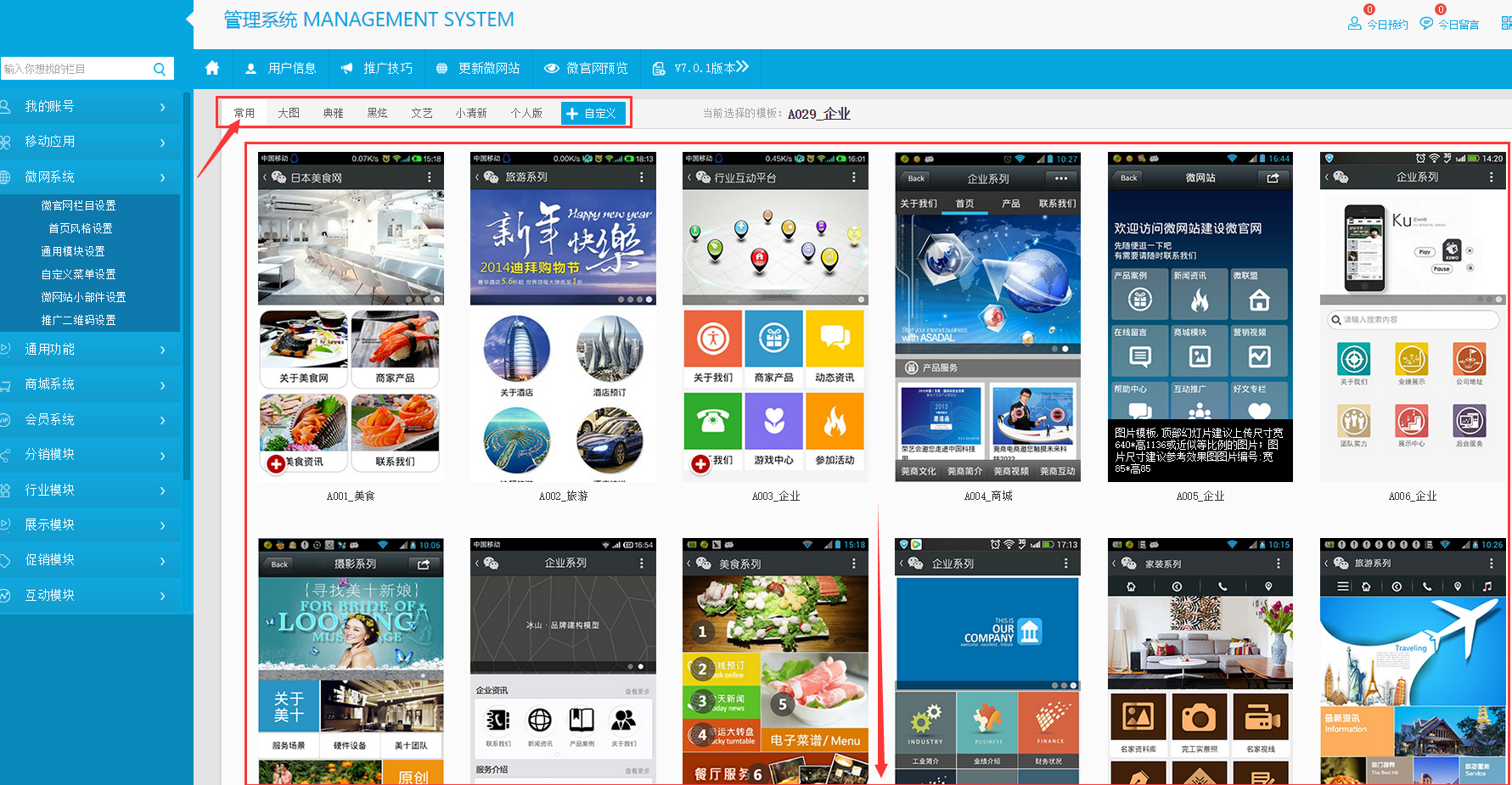The image size is (1512, 785).
Task: Select the Traveling airplane template thumbnail
Action: (1412, 661)
